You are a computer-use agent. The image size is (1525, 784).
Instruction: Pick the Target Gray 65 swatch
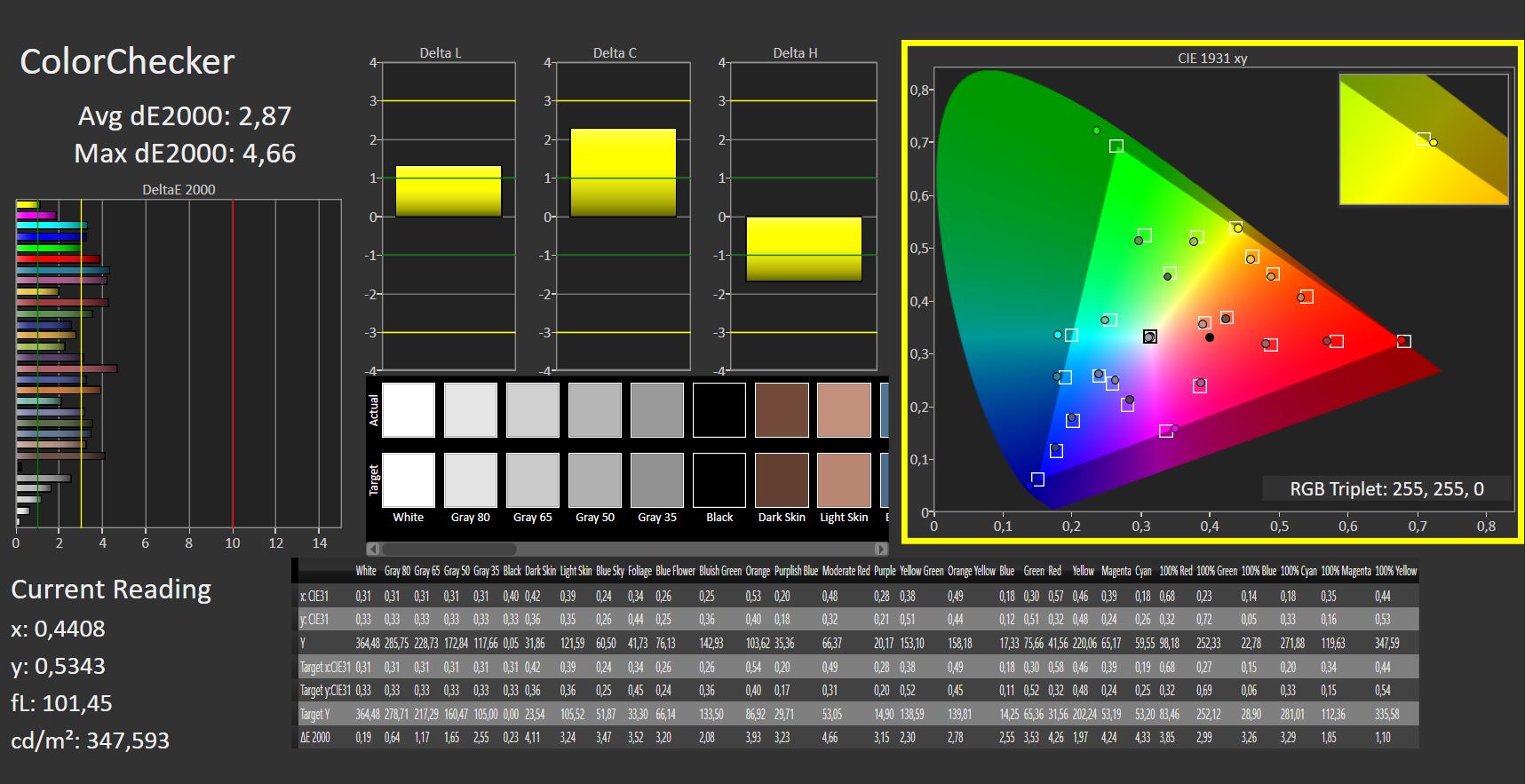533,480
